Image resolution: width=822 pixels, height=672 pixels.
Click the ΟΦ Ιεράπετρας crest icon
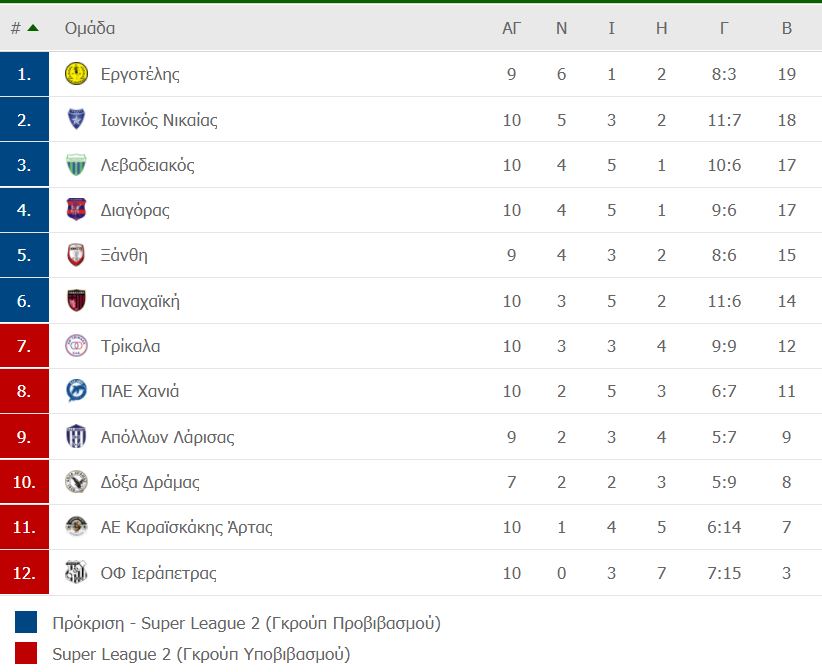pyautogui.click(x=76, y=572)
